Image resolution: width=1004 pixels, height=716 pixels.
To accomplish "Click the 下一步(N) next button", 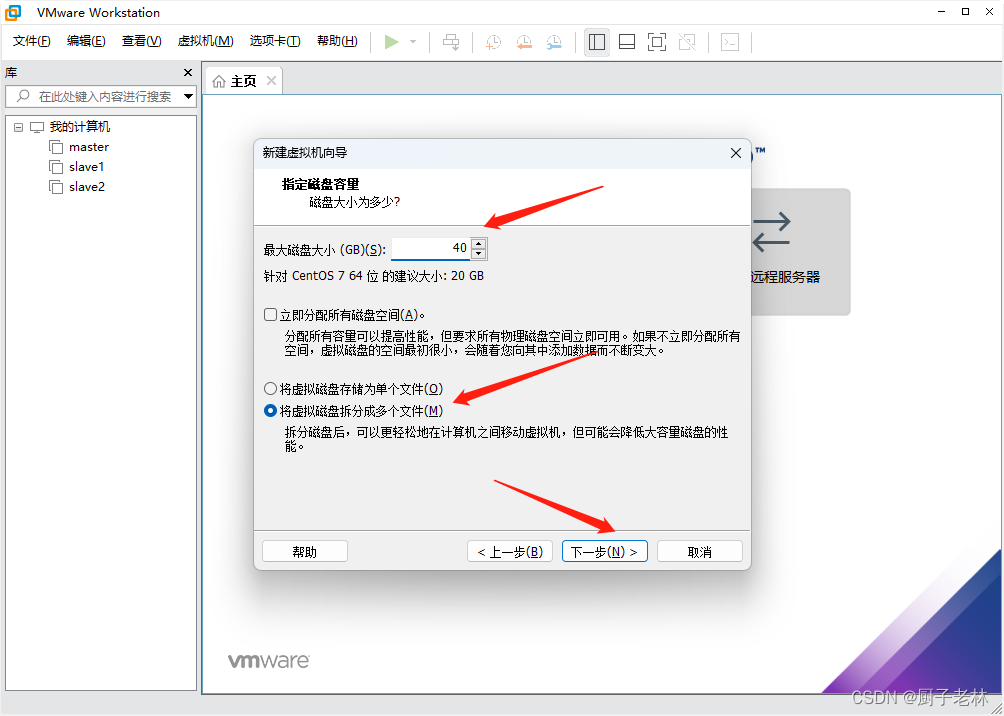I will click(604, 551).
